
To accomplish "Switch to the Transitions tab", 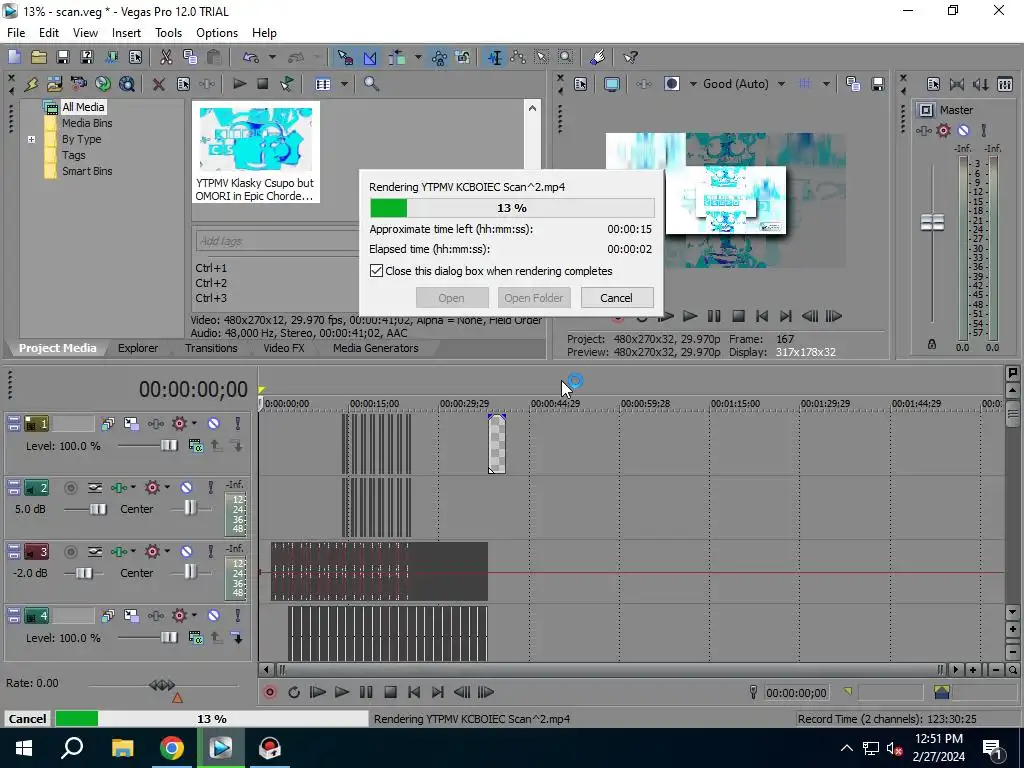I will click(x=211, y=348).
